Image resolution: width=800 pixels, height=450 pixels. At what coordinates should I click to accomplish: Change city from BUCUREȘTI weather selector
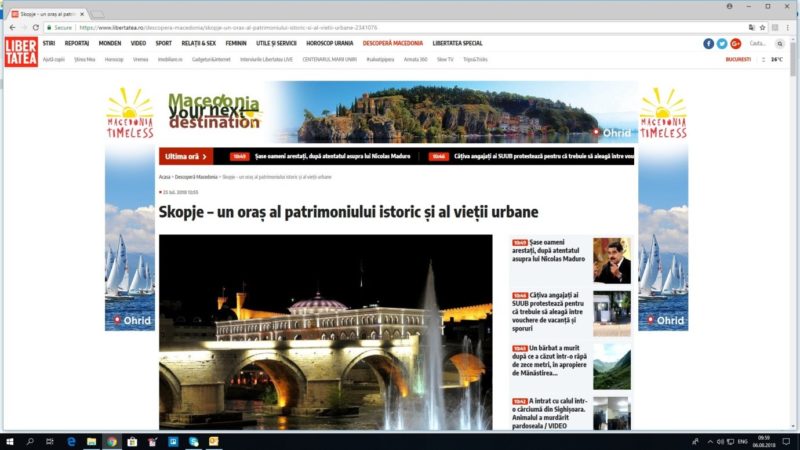[x=738, y=60]
